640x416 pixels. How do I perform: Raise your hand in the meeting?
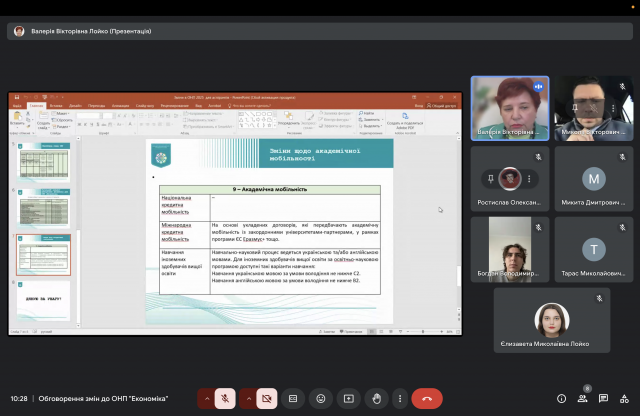coord(376,398)
